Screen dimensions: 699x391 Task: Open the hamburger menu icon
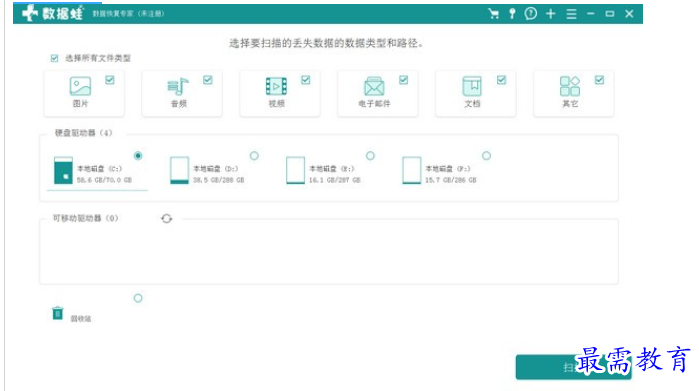pyautogui.click(x=571, y=14)
